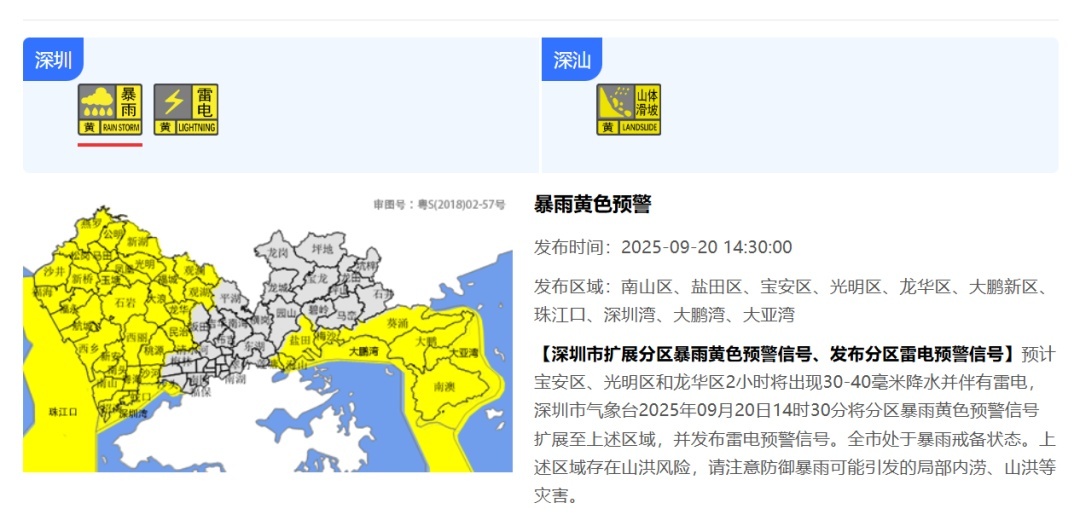Select 大鹏湾 label on the map
The height and width of the screenshot is (532, 1080).
pyautogui.click(x=363, y=352)
